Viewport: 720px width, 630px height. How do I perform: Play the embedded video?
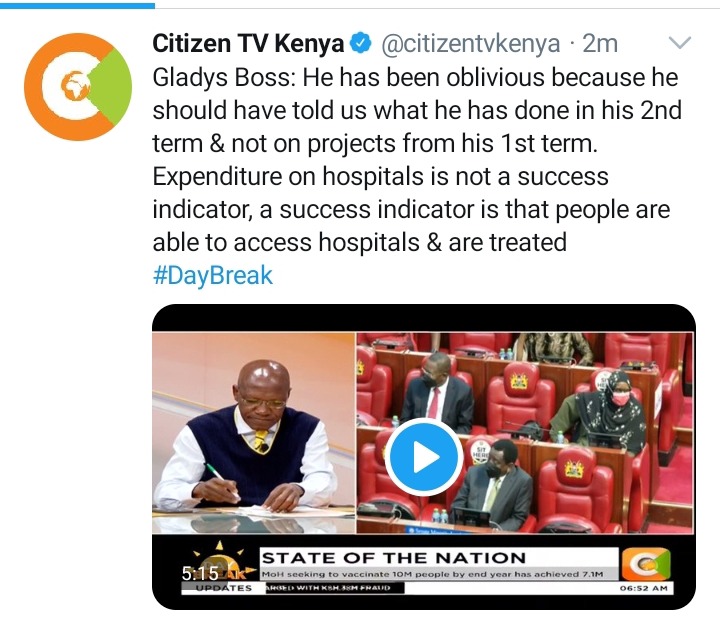coord(423,457)
